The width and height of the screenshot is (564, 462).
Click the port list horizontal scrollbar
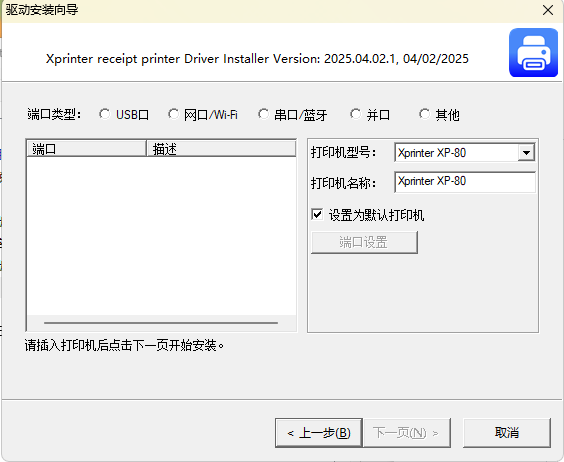(162, 323)
